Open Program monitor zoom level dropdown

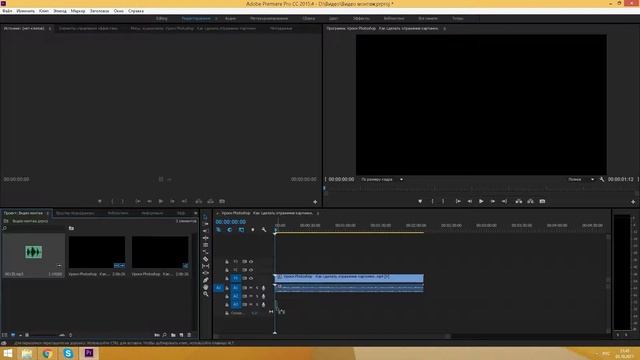coord(382,180)
